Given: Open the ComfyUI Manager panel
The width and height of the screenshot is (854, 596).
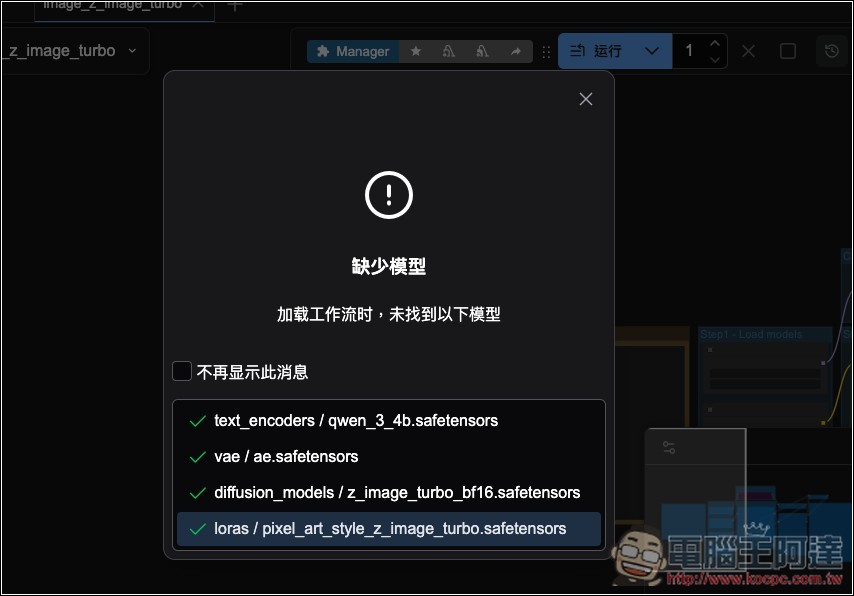Looking at the screenshot, I should [352, 51].
